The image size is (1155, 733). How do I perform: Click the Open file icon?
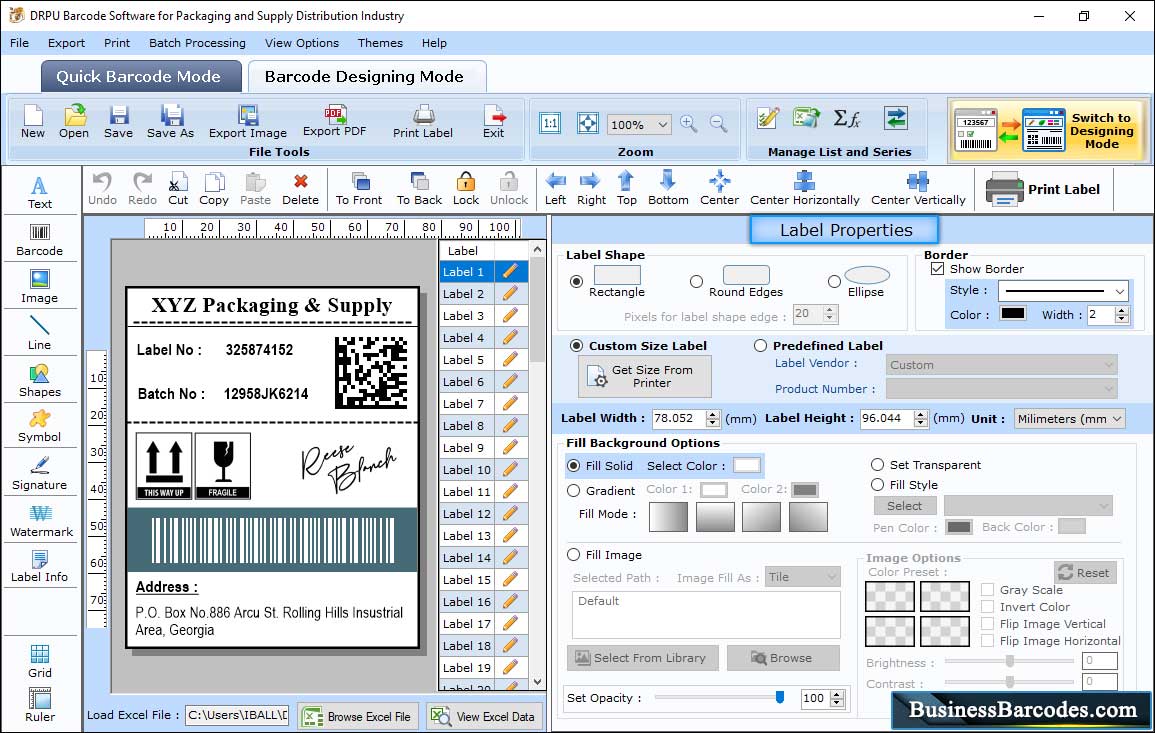coord(74,122)
